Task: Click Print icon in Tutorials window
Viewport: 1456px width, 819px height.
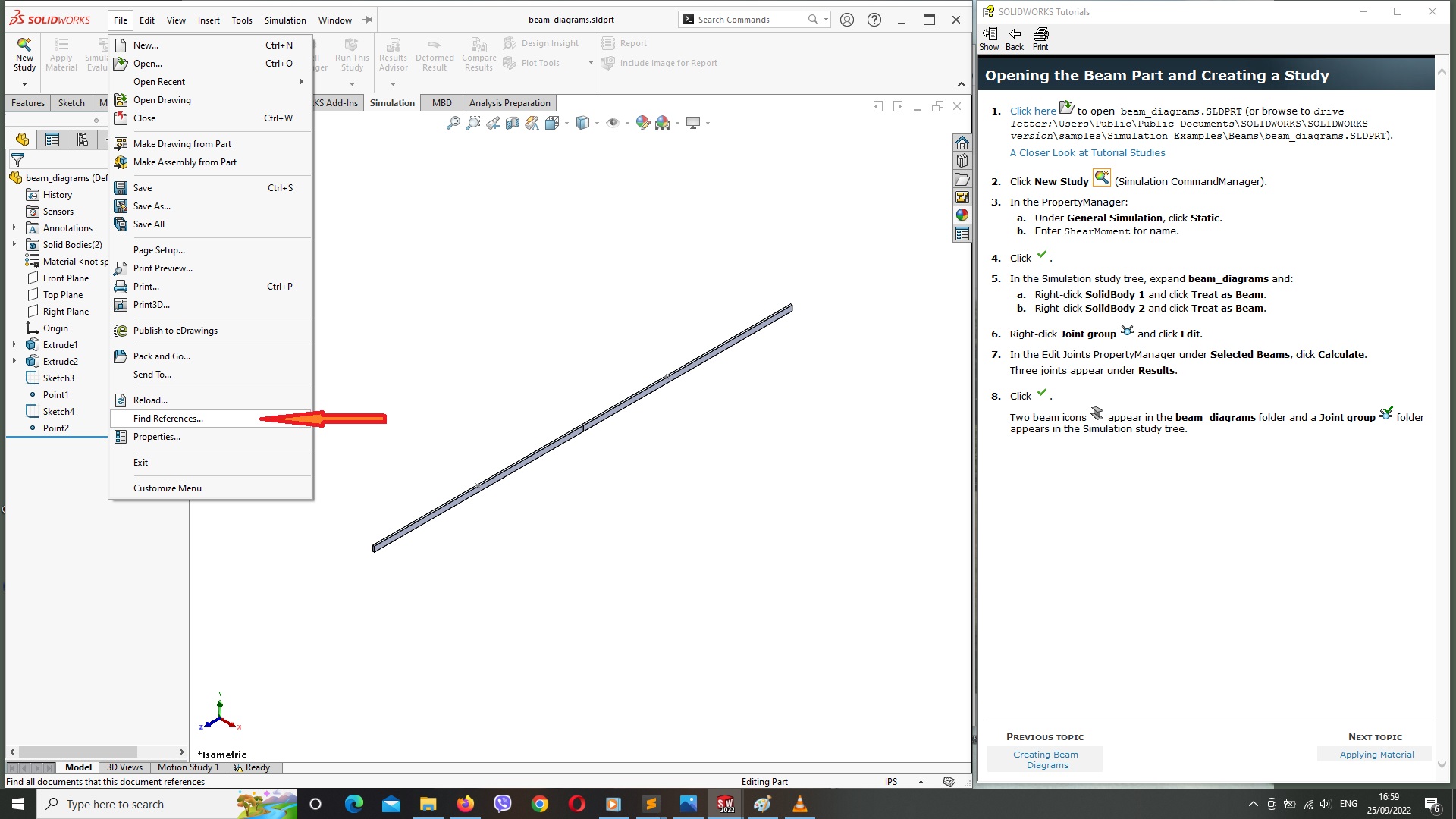Action: [1041, 39]
